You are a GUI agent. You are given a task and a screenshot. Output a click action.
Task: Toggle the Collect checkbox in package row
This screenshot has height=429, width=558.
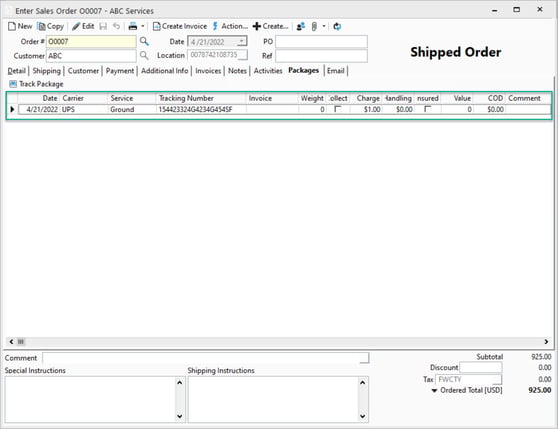coord(338,109)
